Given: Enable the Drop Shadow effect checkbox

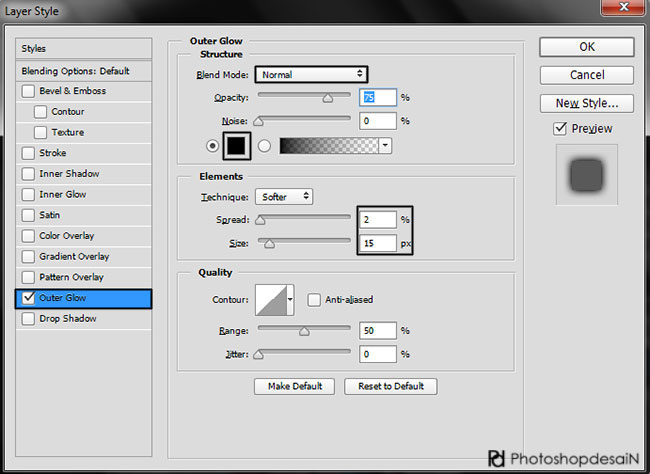Looking at the screenshot, I should pos(28,319).
